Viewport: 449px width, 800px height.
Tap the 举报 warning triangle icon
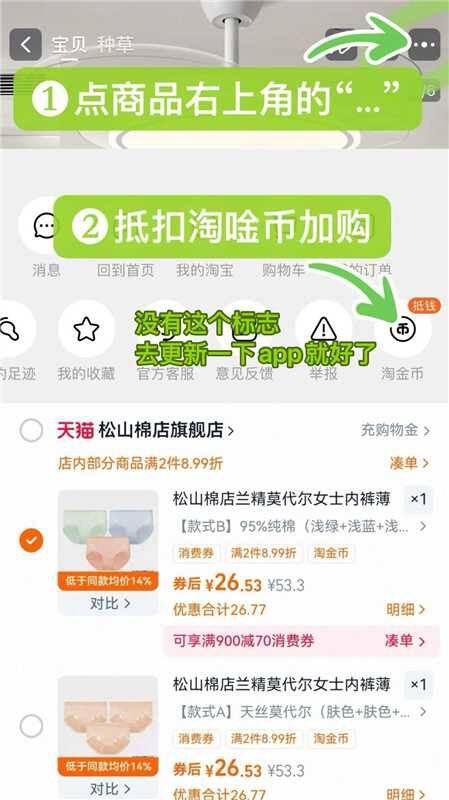tap(323, 330)
